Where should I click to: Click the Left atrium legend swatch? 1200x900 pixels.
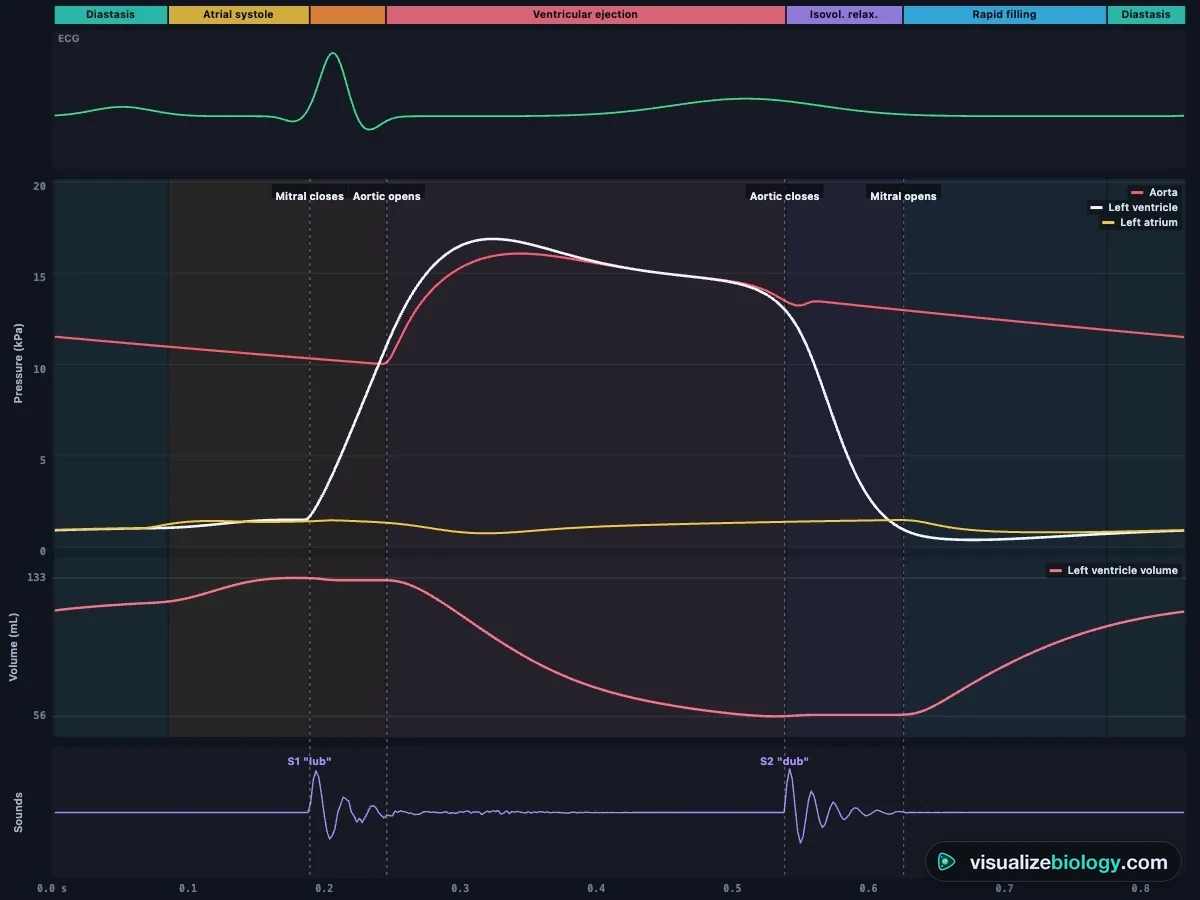click(x=1107, y=222)
